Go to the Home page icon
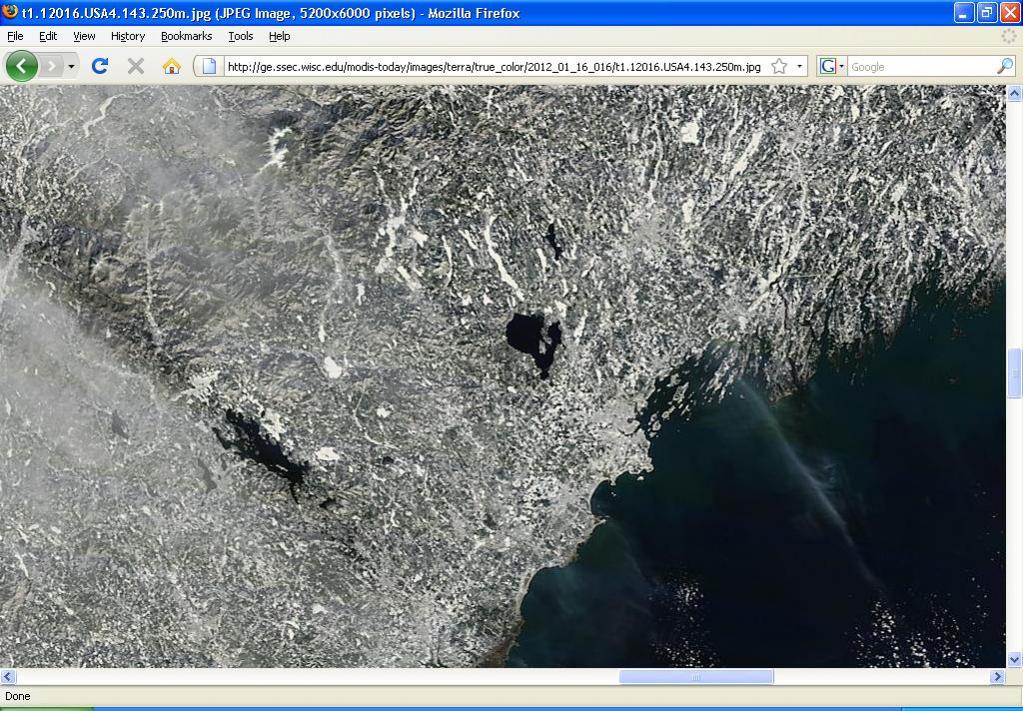Image resolution: width=1023 pixels, height=711 pixels. click(172, 66)
